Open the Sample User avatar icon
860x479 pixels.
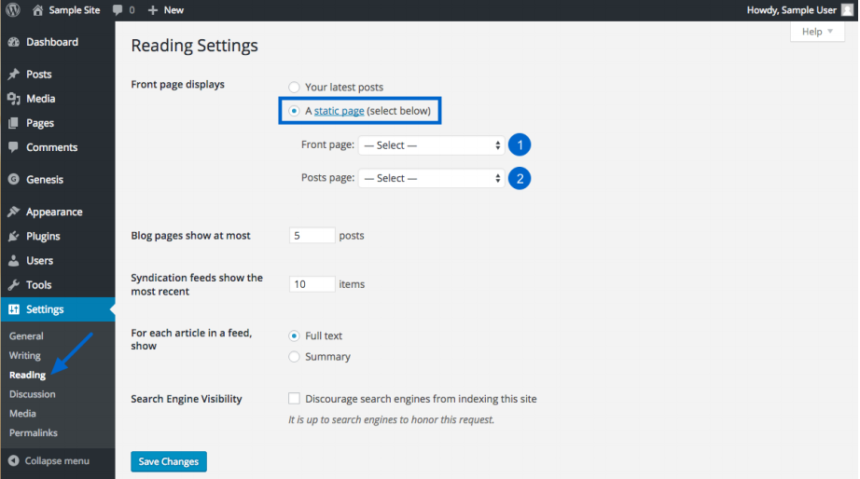click(x=847, y=10)
